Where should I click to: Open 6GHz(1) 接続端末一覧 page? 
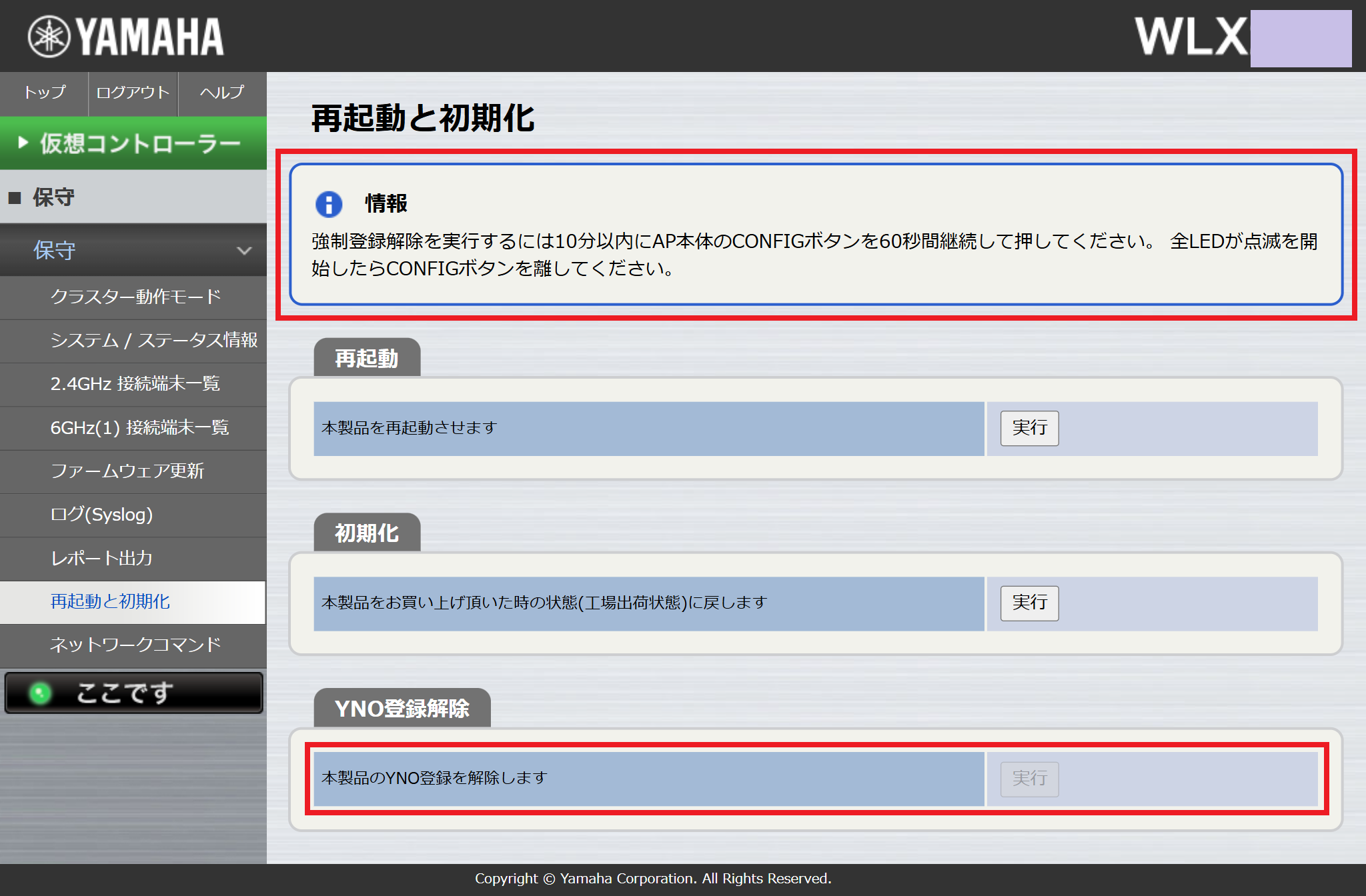(133, 428)
